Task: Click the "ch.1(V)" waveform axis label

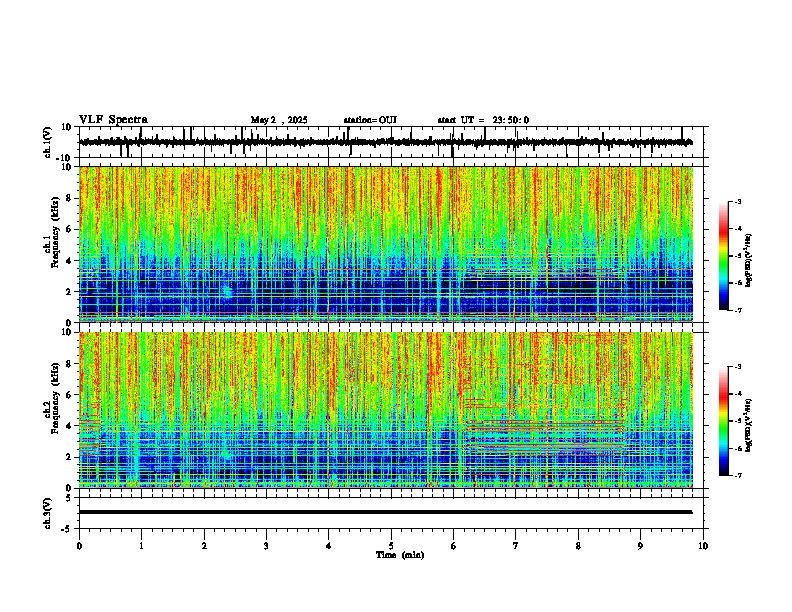Action: (x=48, y=142)
